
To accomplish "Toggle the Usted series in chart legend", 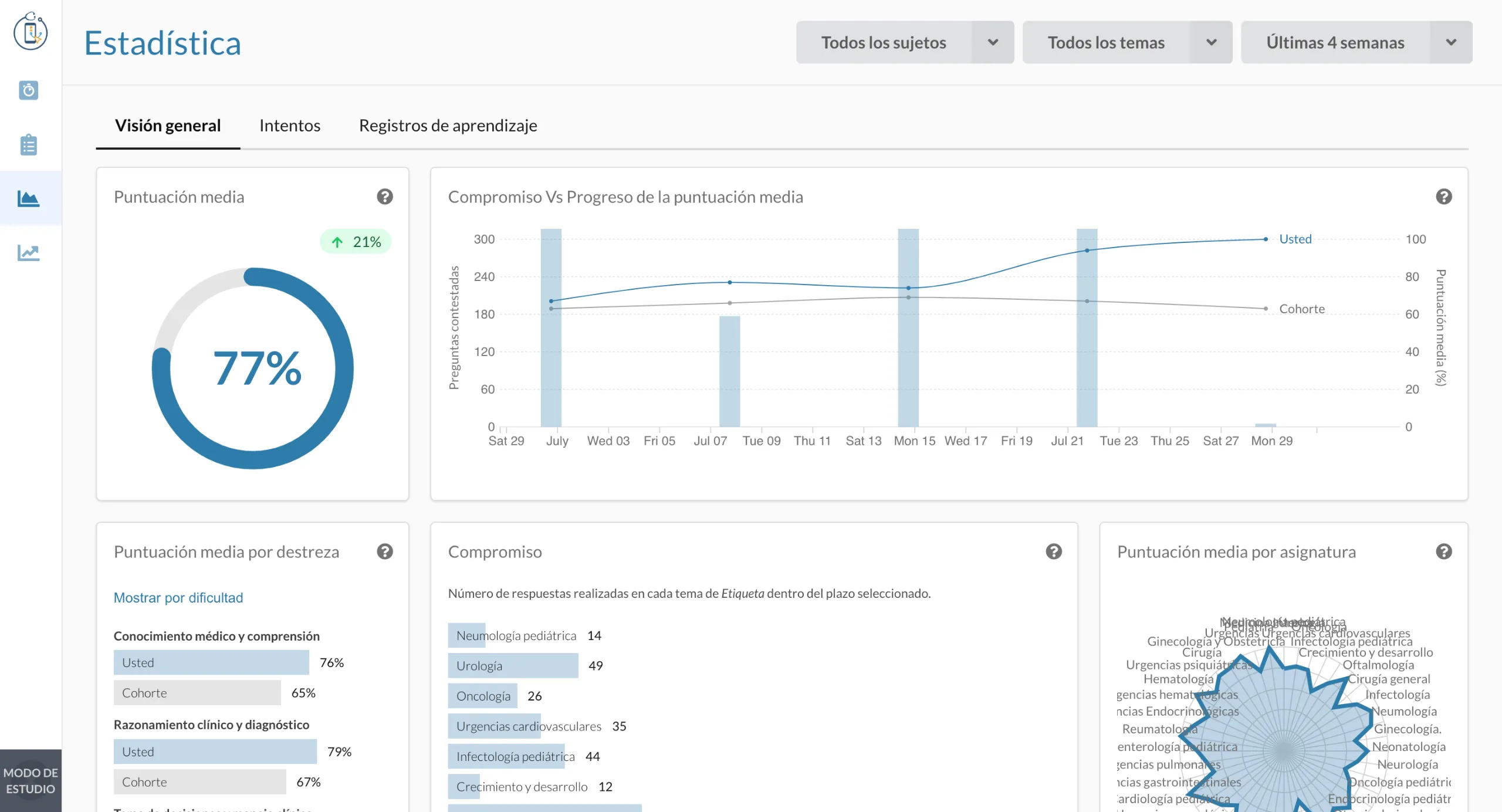I will coord(1295,239).
